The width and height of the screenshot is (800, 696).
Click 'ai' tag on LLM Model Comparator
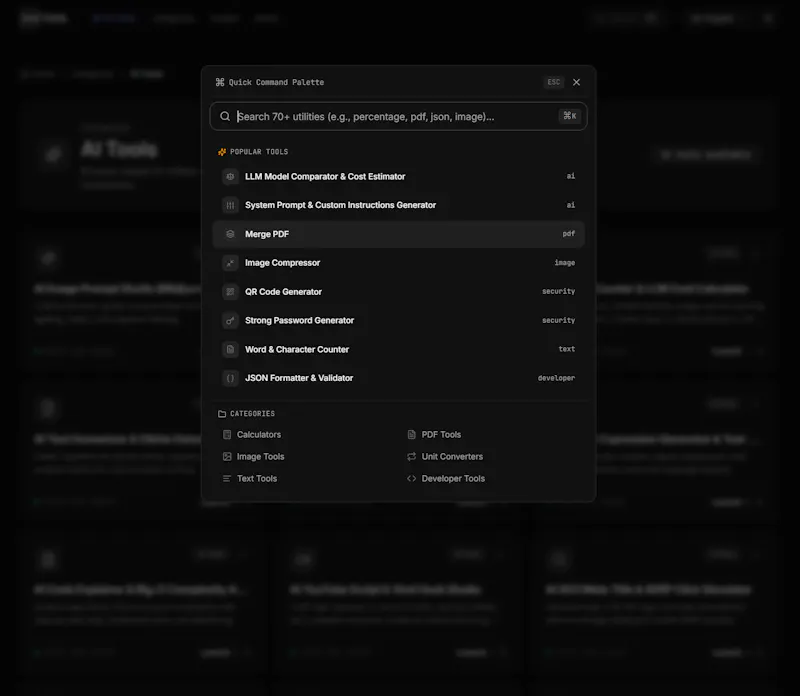[x=570, y=176]
